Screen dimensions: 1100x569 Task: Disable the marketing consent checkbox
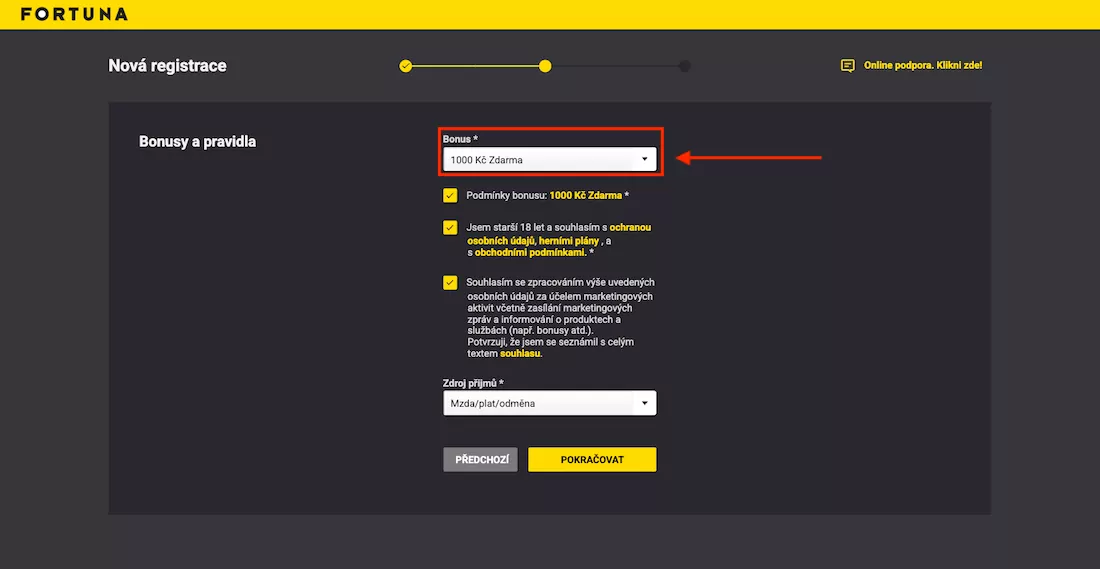[450, 283]
